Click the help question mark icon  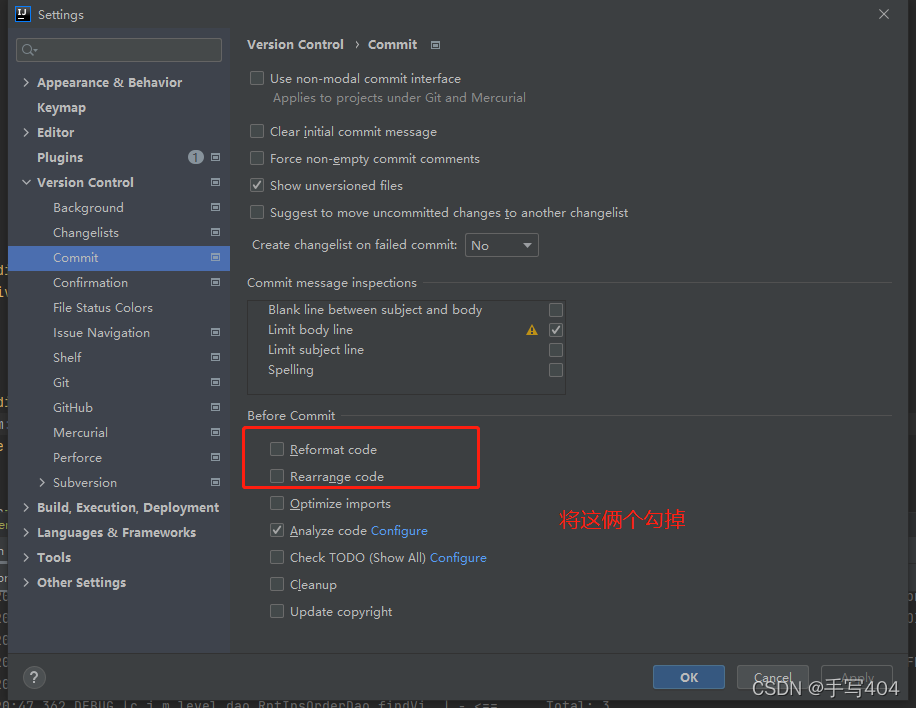(33, 677)
